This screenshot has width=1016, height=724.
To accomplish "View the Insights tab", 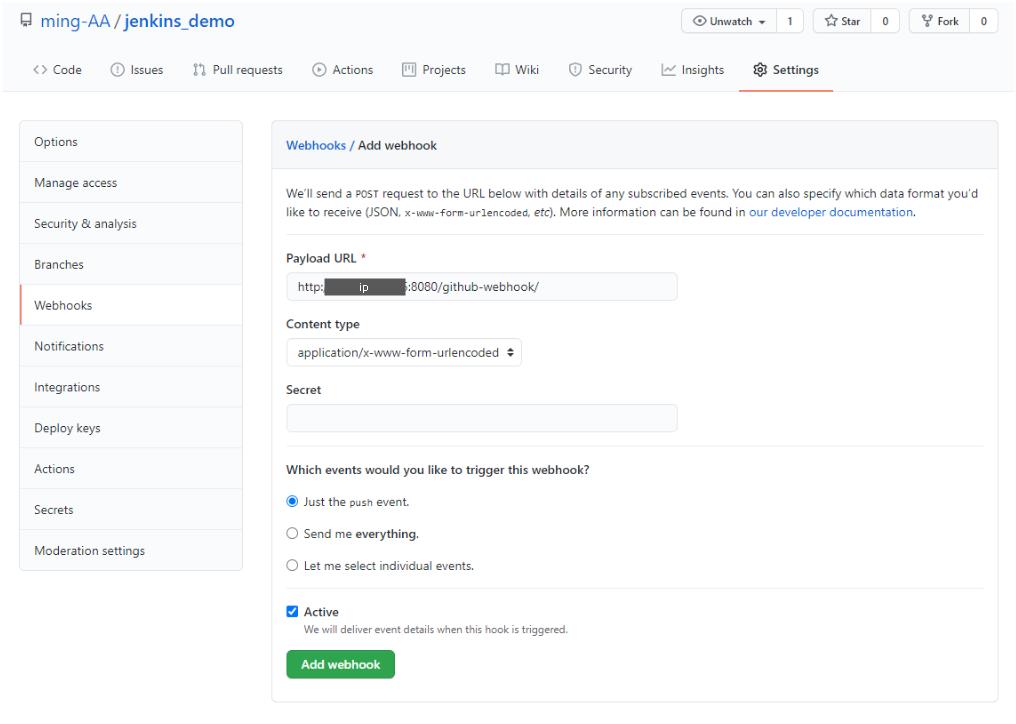I will coord(702,69).
